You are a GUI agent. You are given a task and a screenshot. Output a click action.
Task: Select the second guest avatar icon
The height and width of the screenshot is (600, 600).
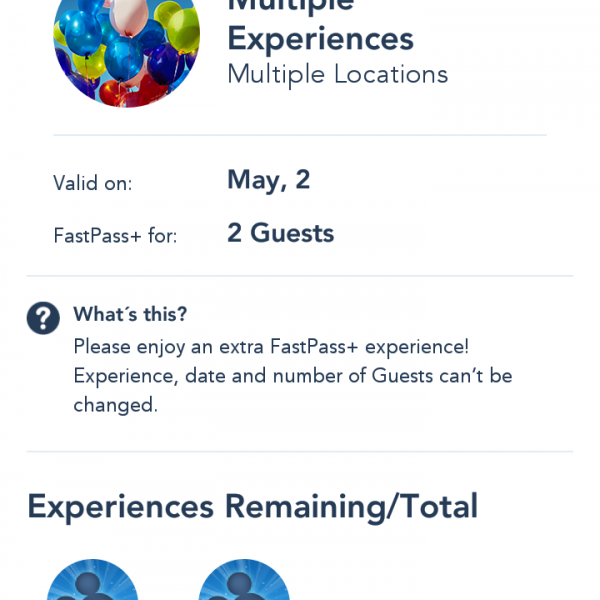[244, 579]
